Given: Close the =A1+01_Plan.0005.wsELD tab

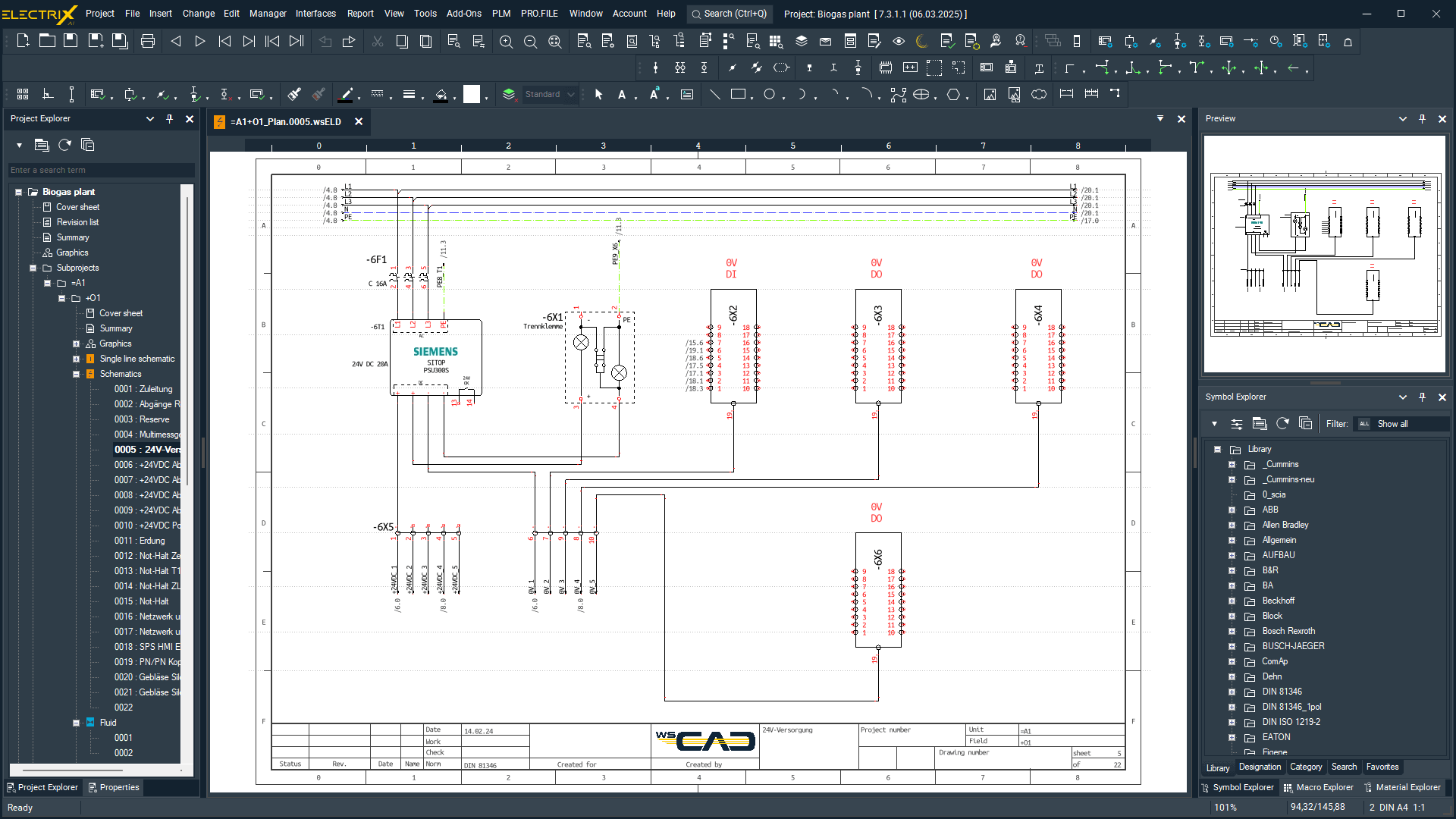Looking at the screenshot, I should point(359,121).
